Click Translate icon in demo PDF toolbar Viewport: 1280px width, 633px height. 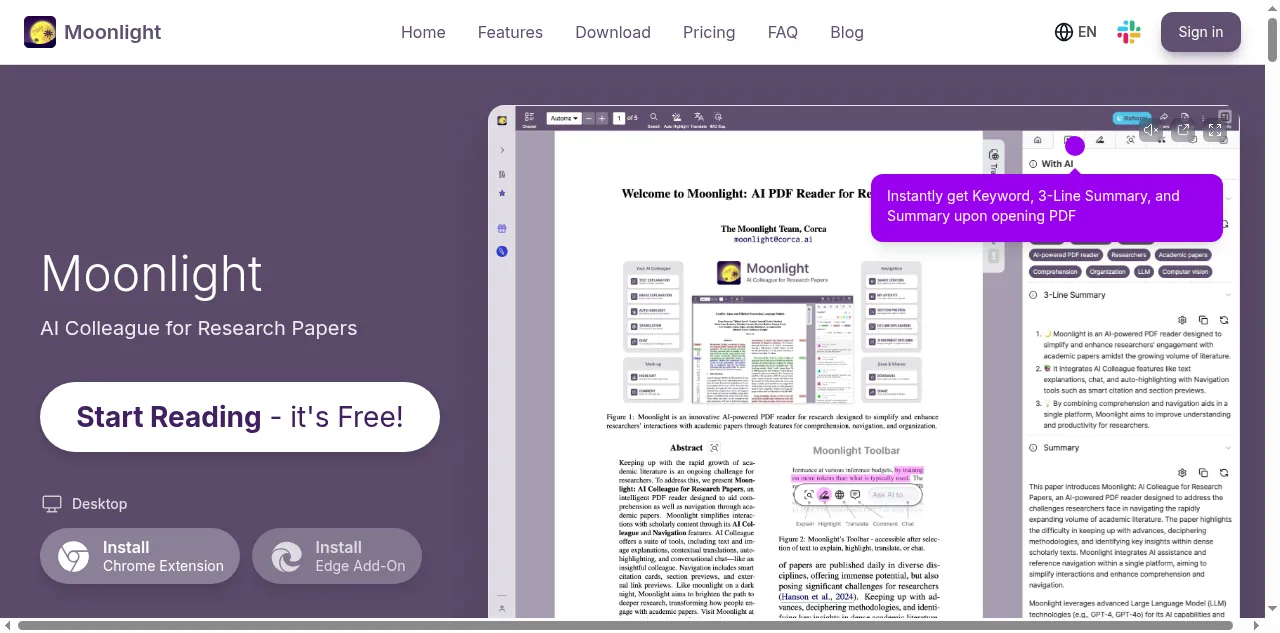coord(699,119)
